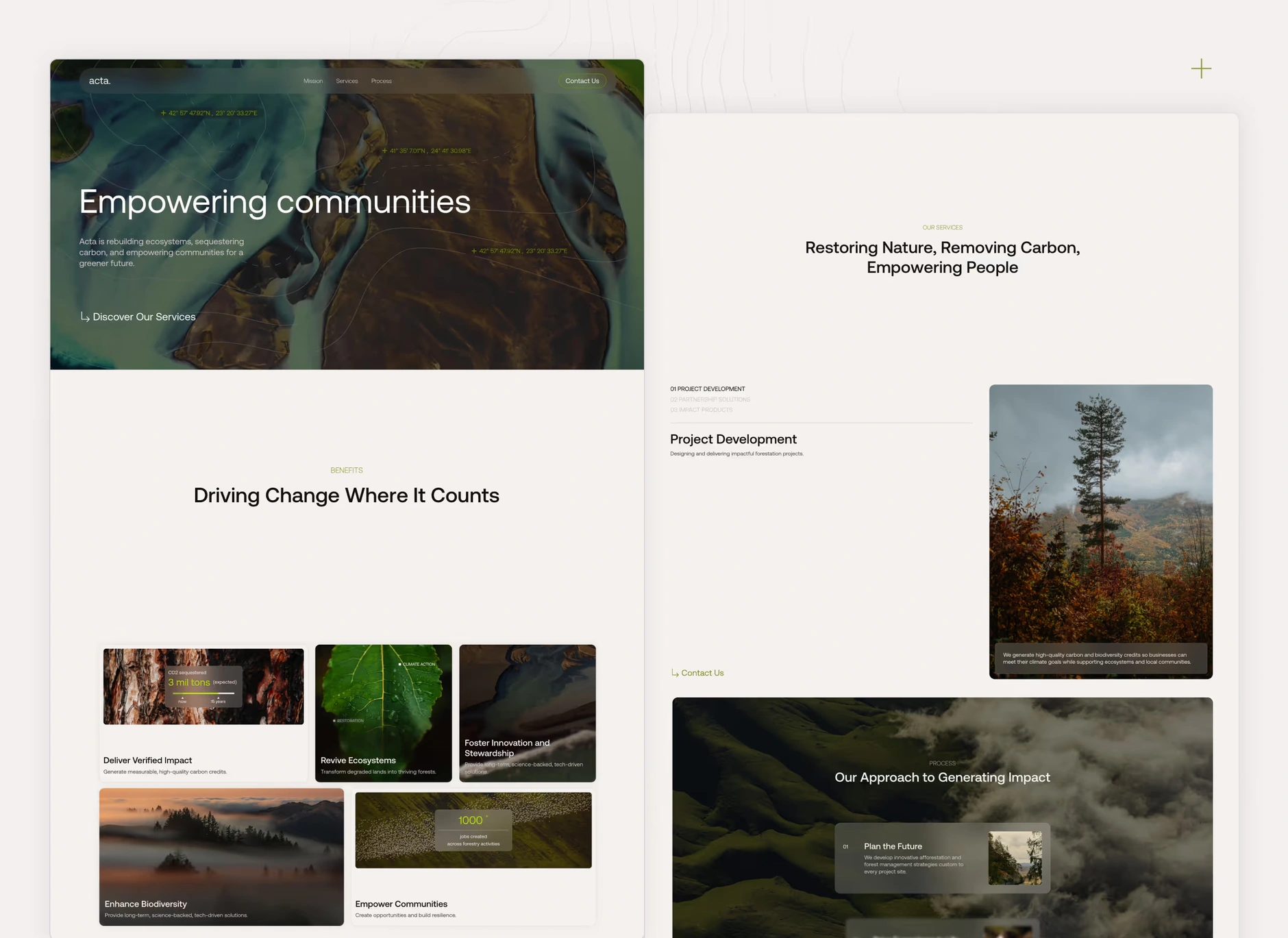Click coordinate marker 41° 35' 7.01"N
The height and width of the screenshot is (938, 1288).
(426, 151)
